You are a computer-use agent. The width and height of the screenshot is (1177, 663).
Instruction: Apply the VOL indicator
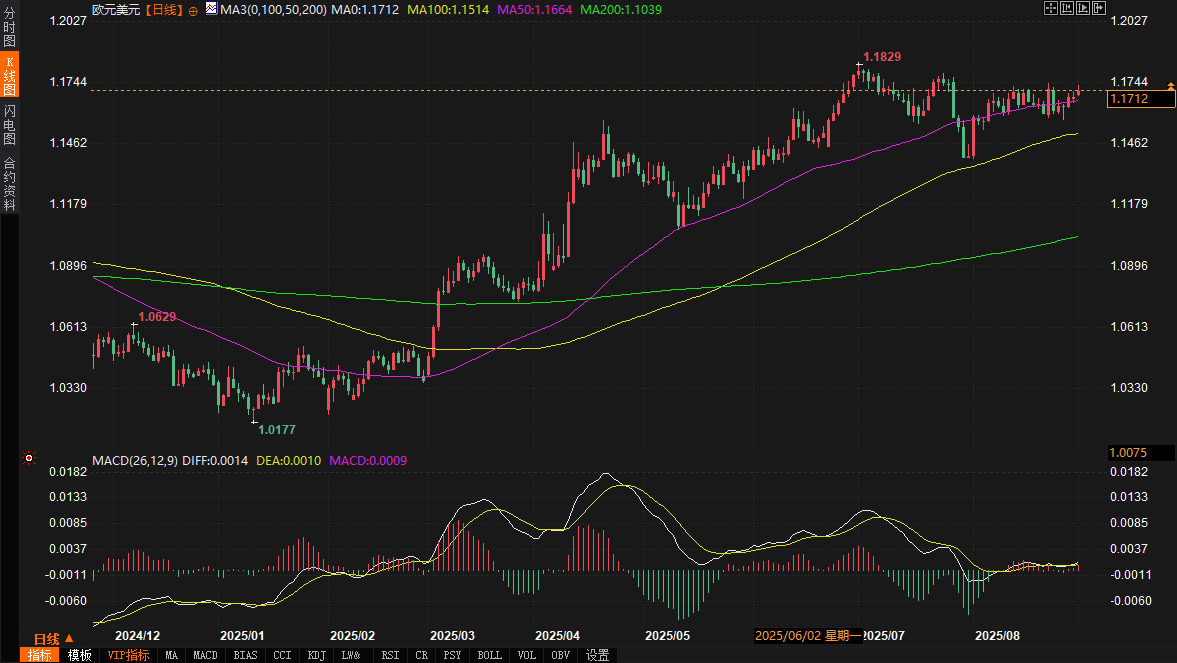526,655
